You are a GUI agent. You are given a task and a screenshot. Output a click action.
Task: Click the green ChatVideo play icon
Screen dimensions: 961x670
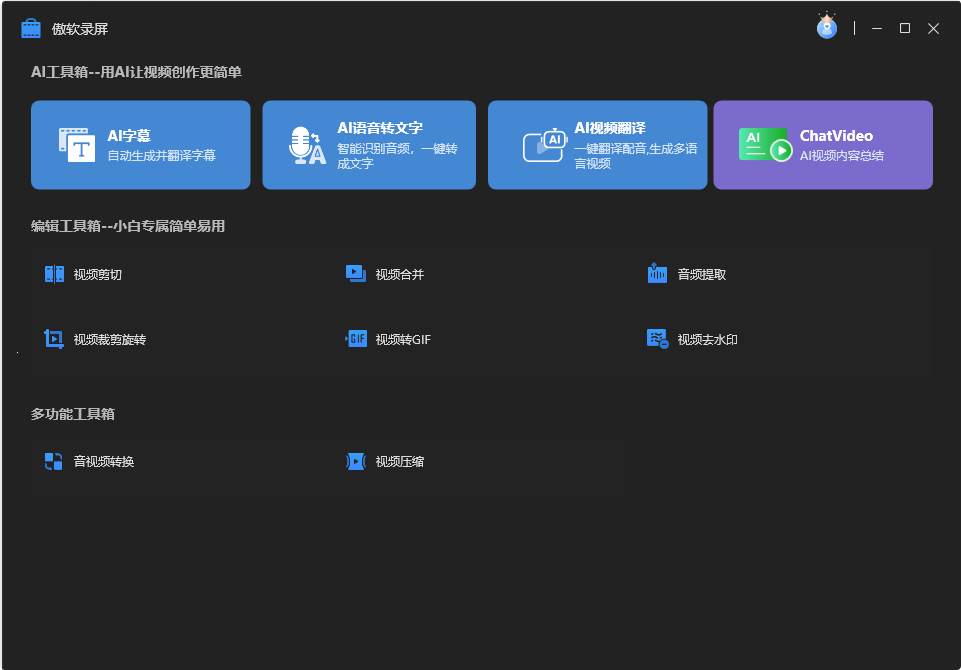[x=765, y=145]
